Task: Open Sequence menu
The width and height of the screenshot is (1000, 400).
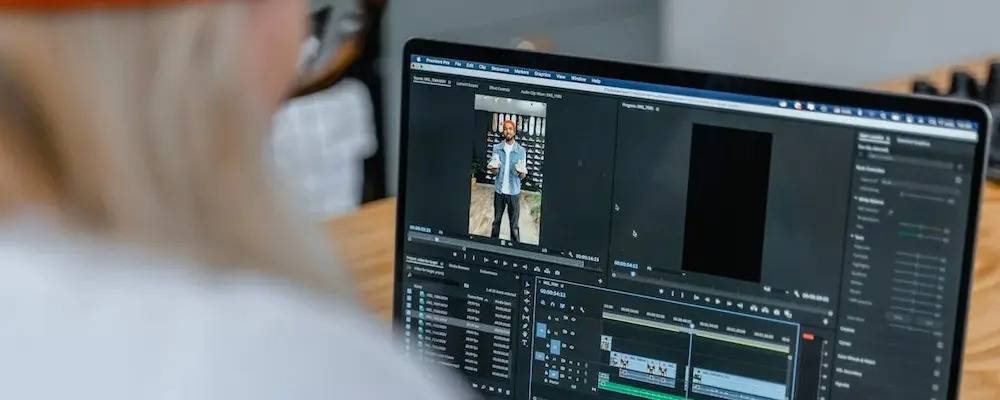Action: 500,69
